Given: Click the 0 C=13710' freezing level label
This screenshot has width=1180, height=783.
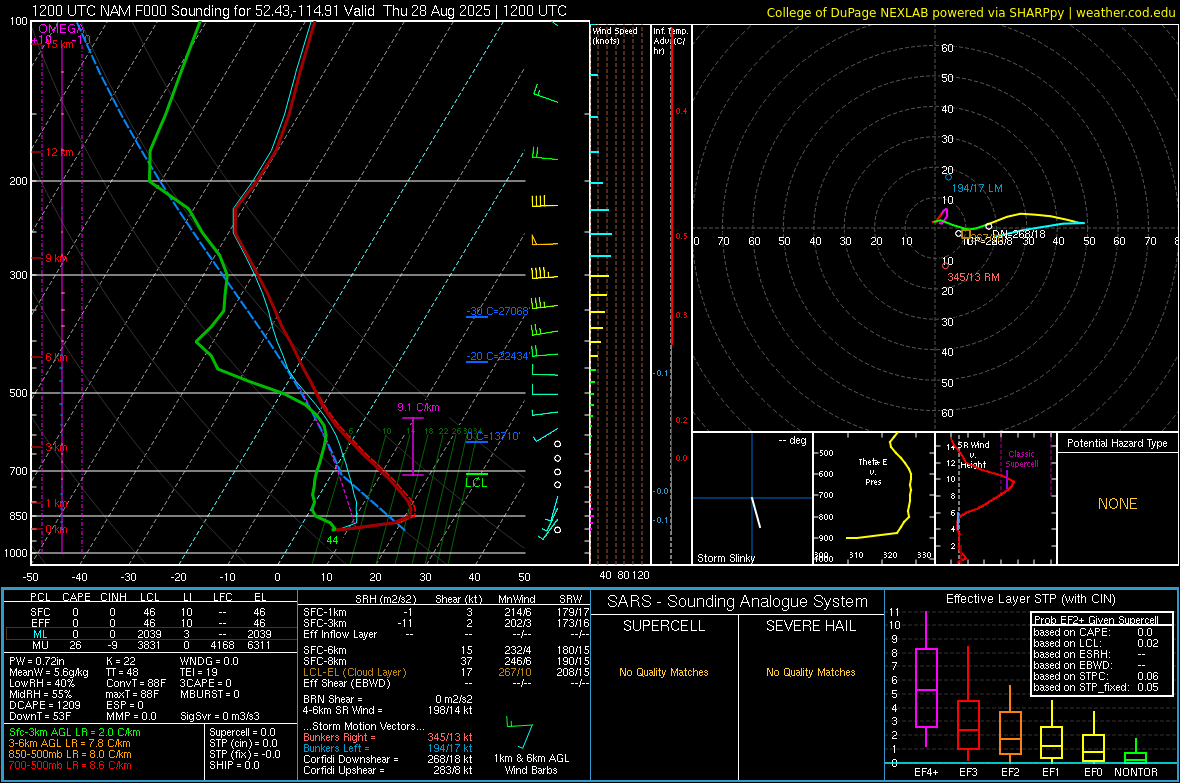Looking at the screenshot, I should pos(493,436).
